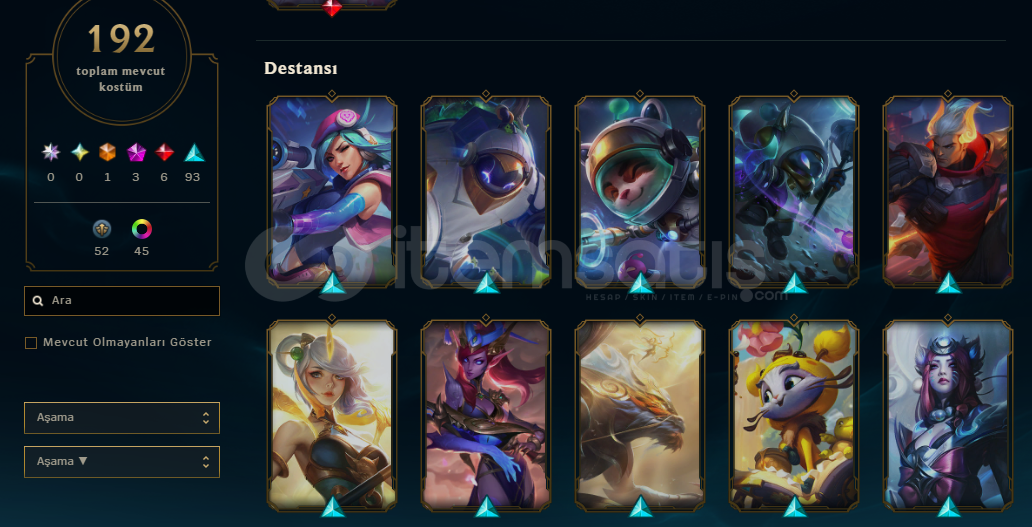Click the Mythic tier yellow-green gem icon
The width and height of the screenshot is (1032, 527).
click(x=80, y=153)
